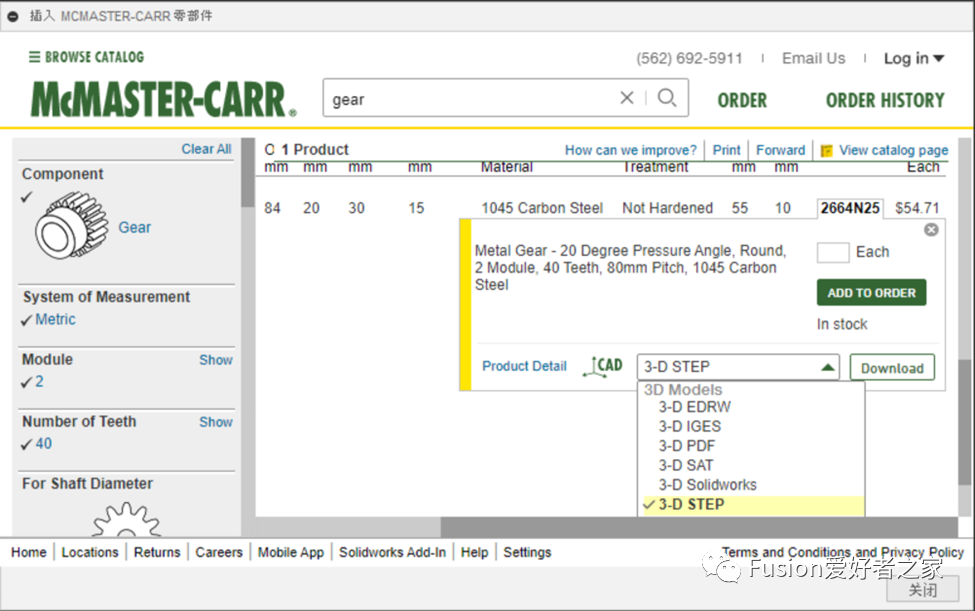Image resolution: width=975 pixels, height=611 pixels.
Task: Click the quantity input field
Action: pyautogui.click(x=833, y=252)
